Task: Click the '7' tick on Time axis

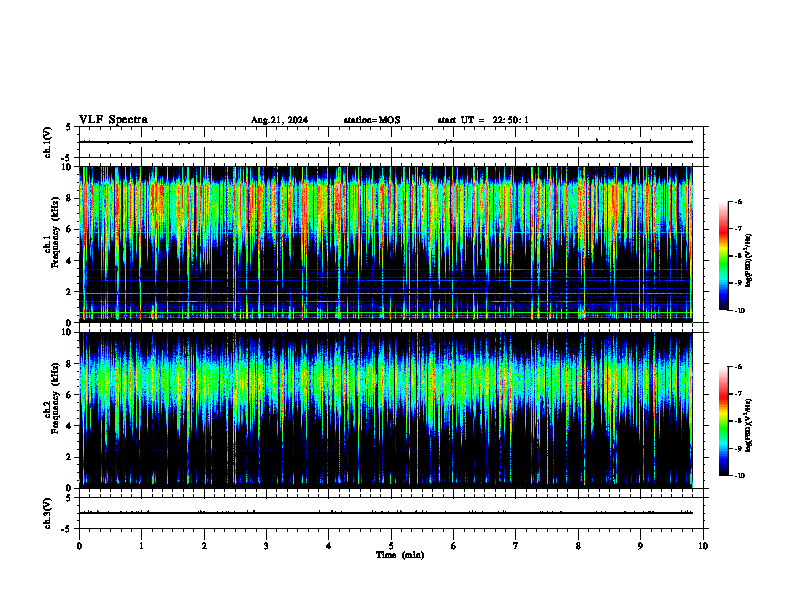Action: (516, 546)
